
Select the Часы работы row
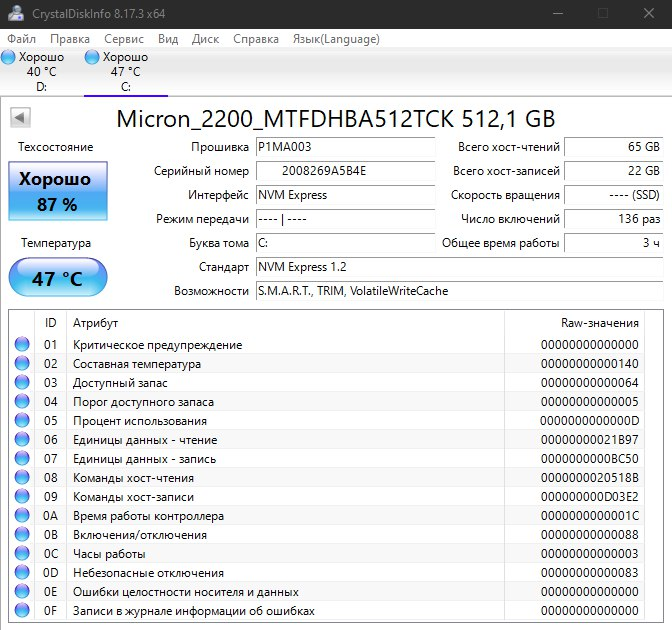click(327, 553)
